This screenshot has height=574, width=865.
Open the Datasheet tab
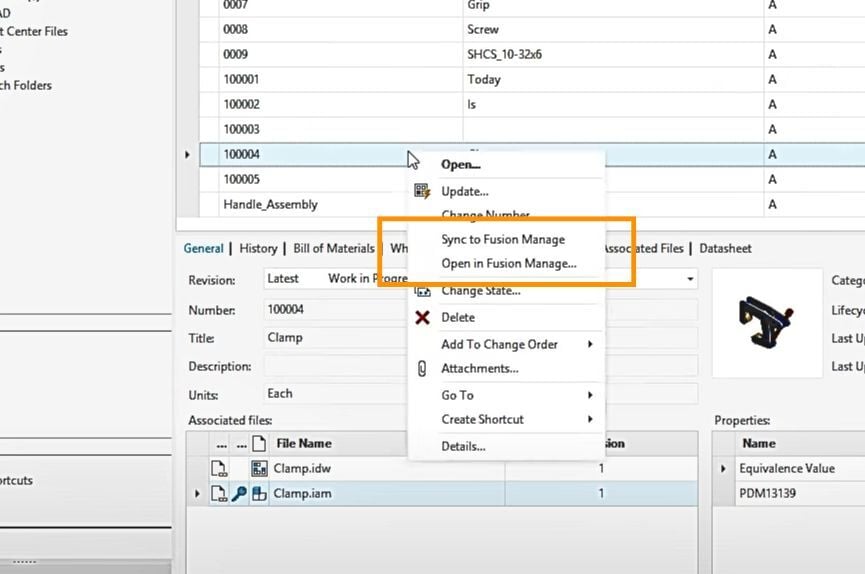(725, 248)
